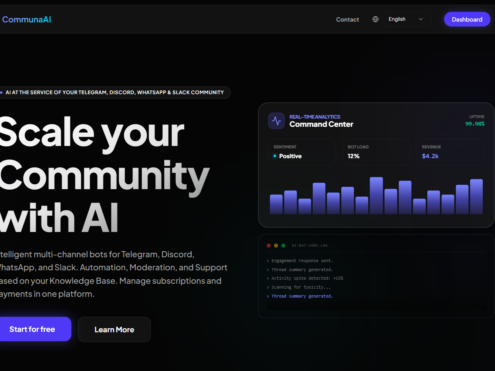Open the English language dropdown

406,19
